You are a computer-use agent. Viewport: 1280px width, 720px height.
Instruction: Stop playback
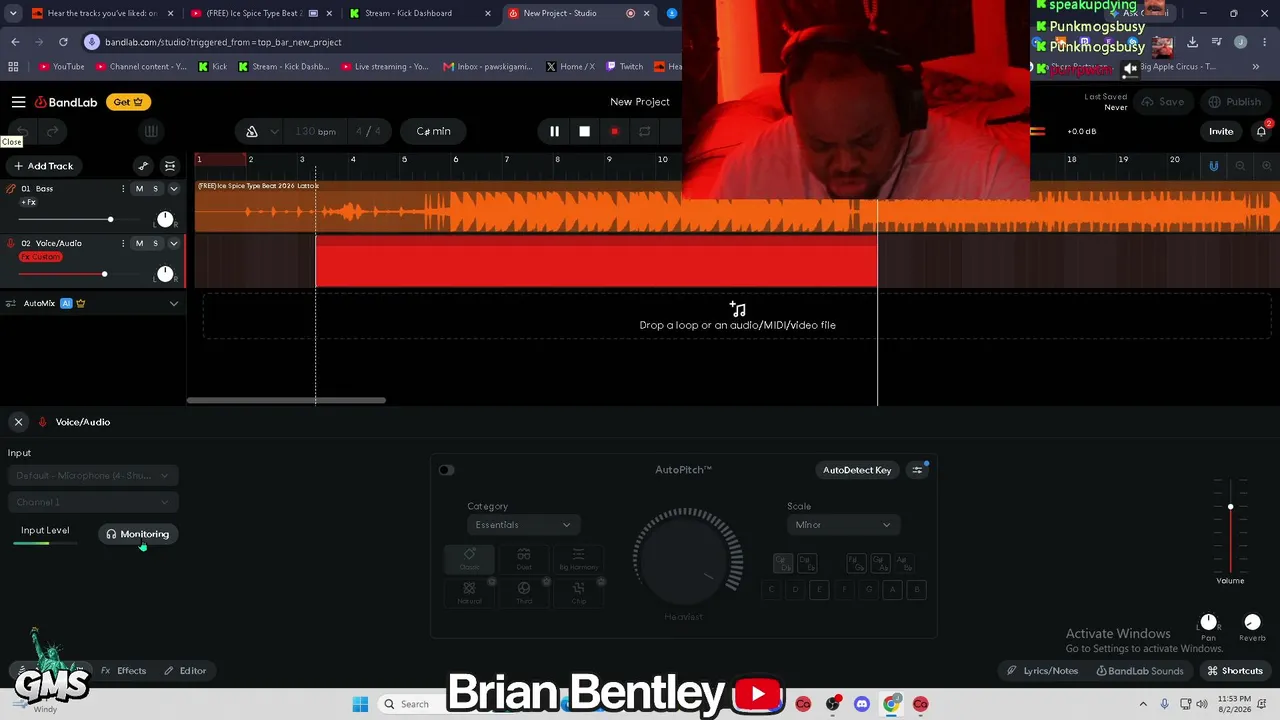coord(584,131)
